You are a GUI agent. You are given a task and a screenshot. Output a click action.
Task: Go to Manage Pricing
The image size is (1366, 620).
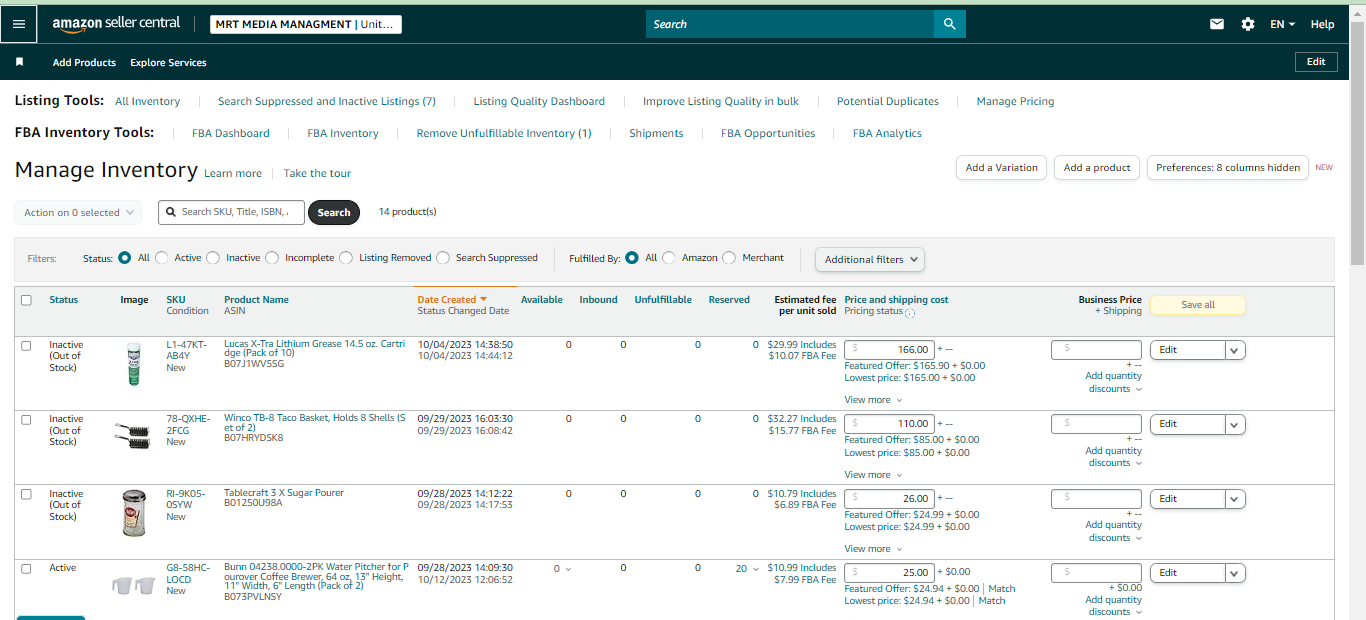[1015, 101]
